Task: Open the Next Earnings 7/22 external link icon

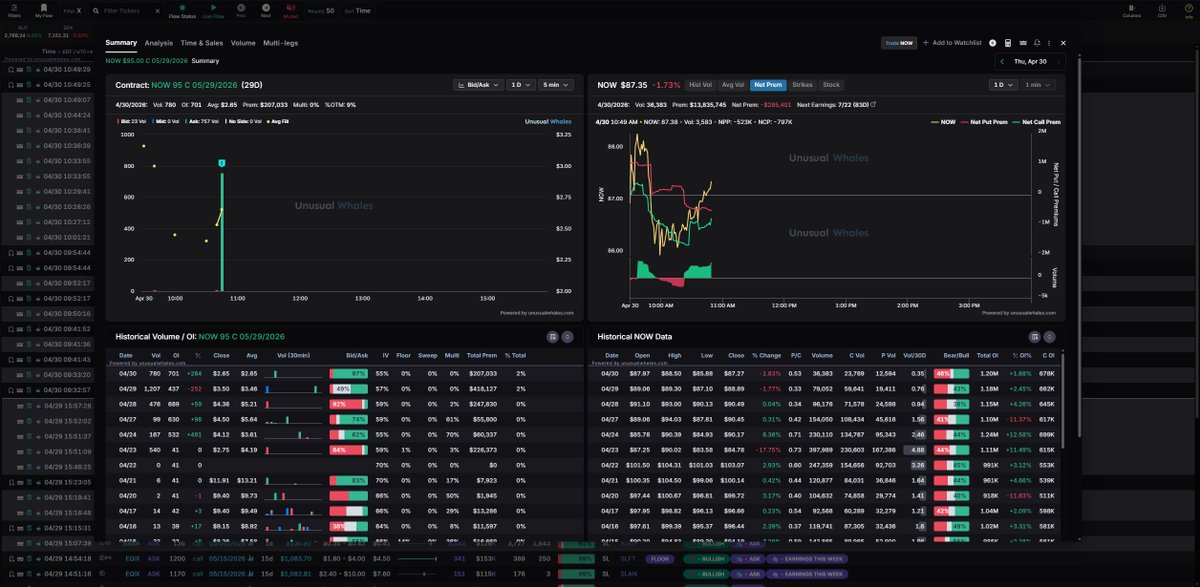Action: 874,104
